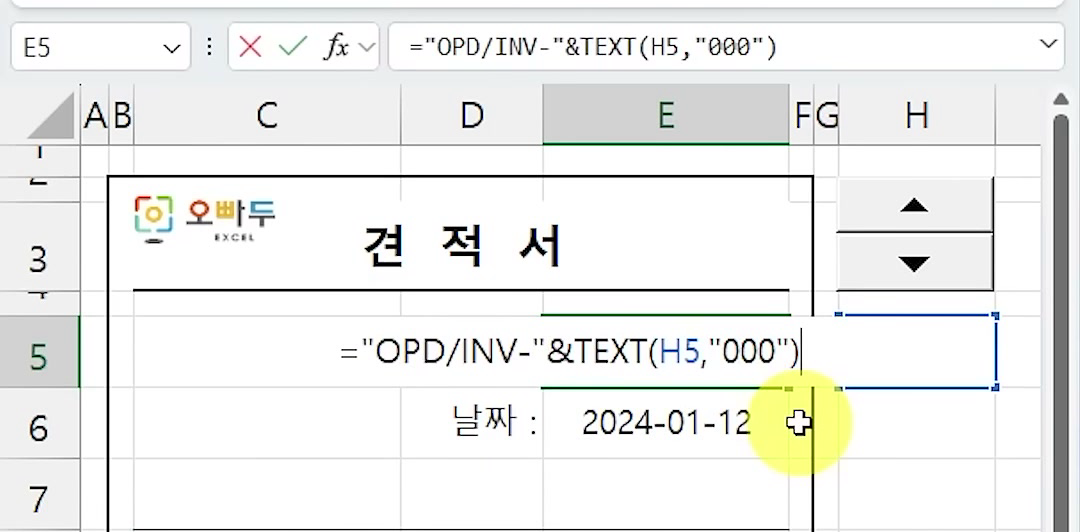Click the scroll up arrow of the vertical scrollbar
The width and height of the screenshot is (1080, 532).
(x=1061, y=99)
